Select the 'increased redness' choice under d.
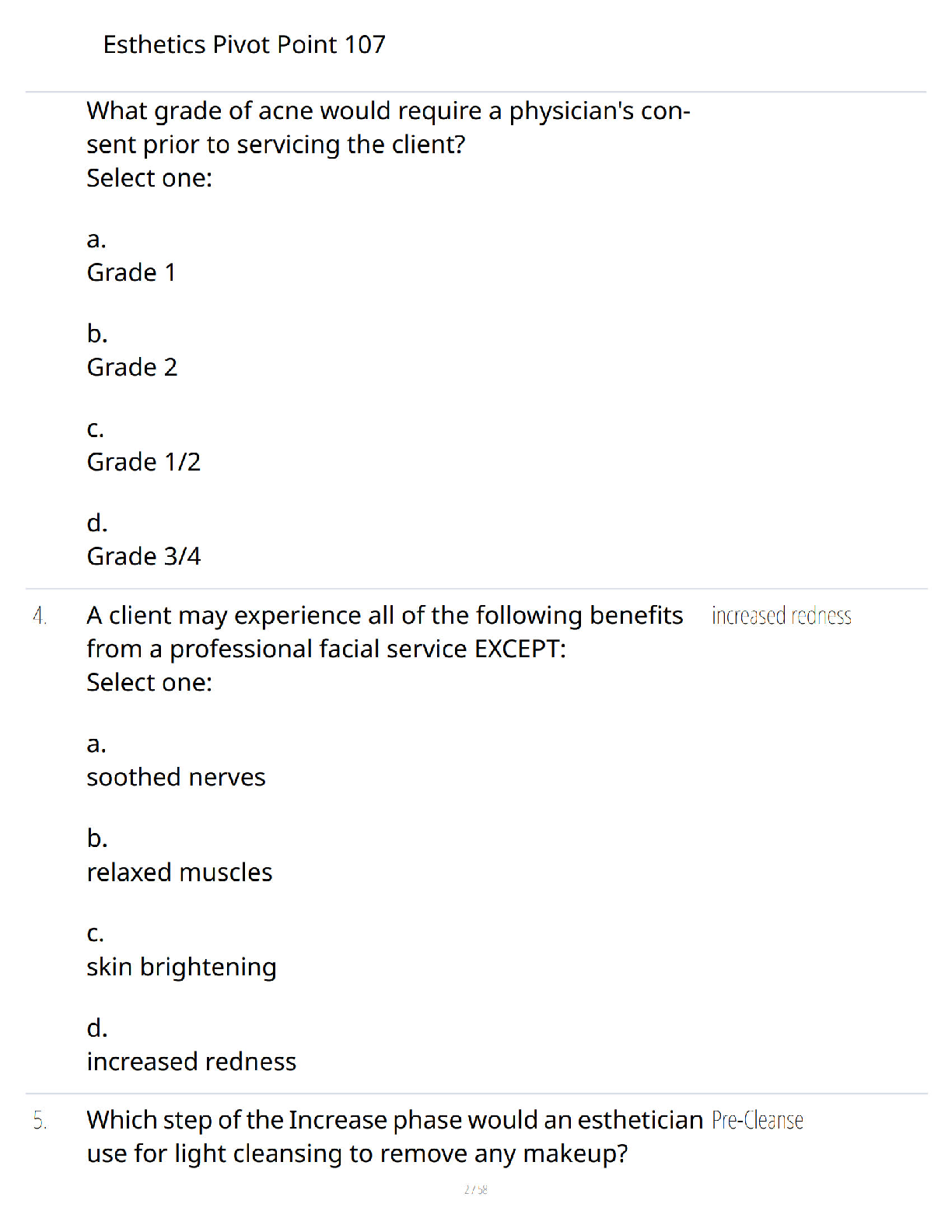 (192, 1062)
